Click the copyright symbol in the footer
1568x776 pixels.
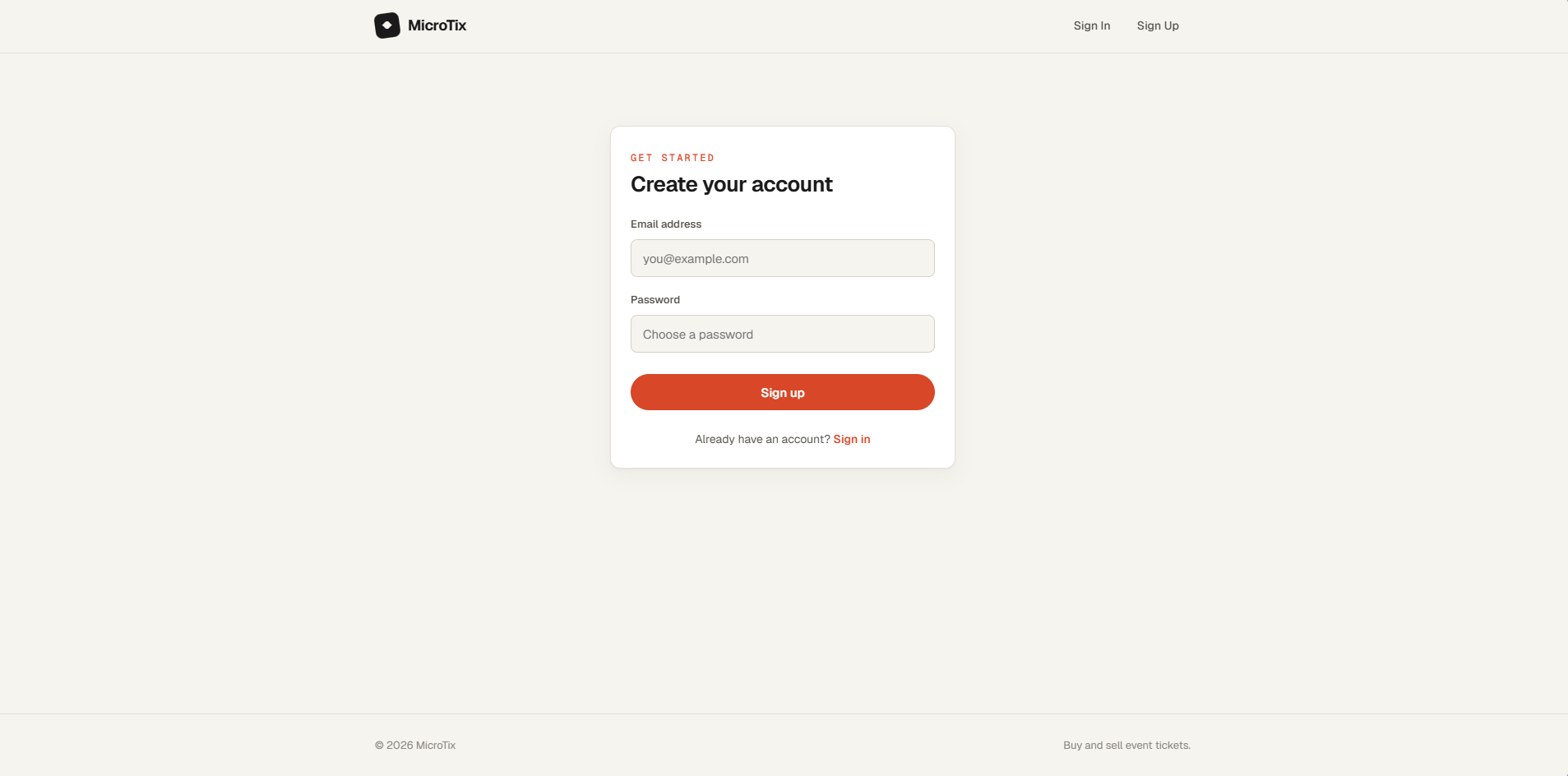tap(379, 746)
